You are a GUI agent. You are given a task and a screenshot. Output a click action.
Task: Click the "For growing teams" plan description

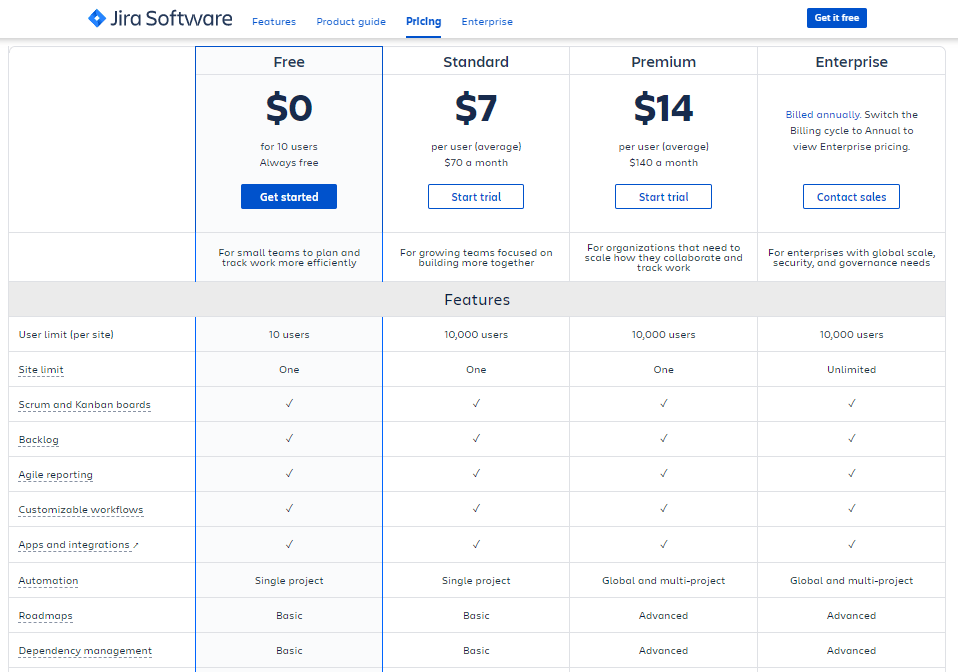[x=476, y=258]
